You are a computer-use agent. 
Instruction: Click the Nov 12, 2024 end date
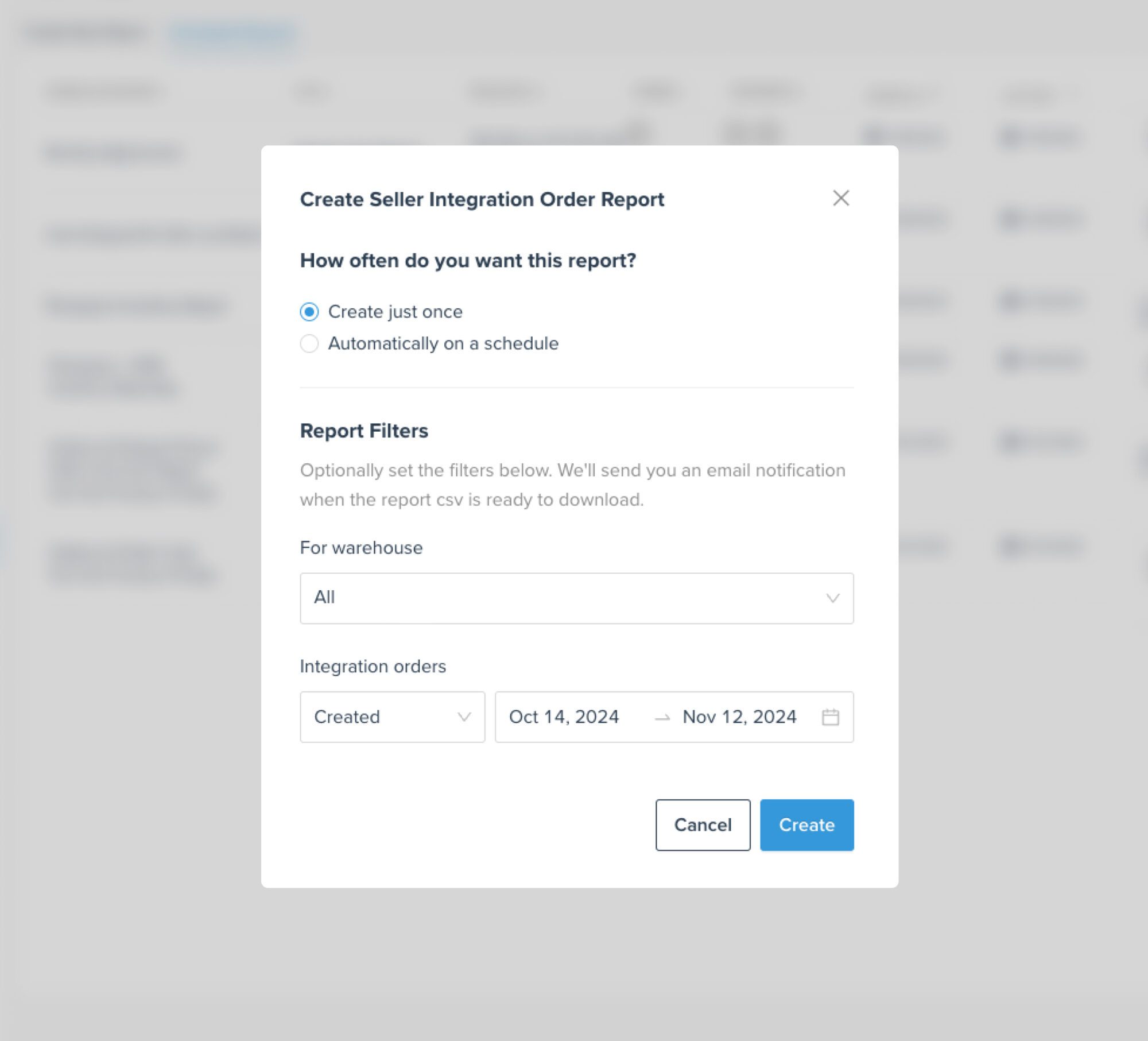pyautogui.click(x=740, y=717)
